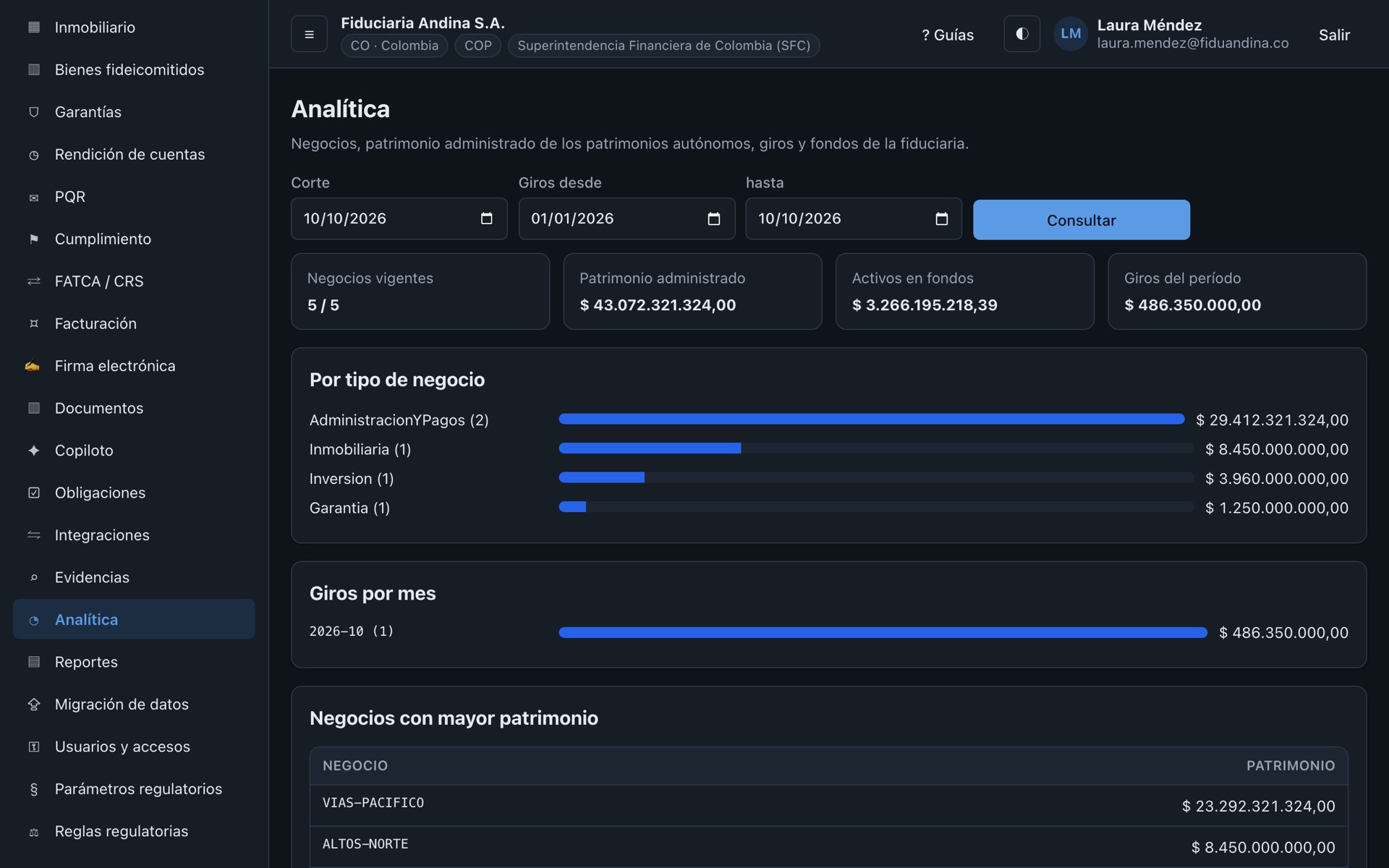Click the Giros desde date field

point(626,218)
